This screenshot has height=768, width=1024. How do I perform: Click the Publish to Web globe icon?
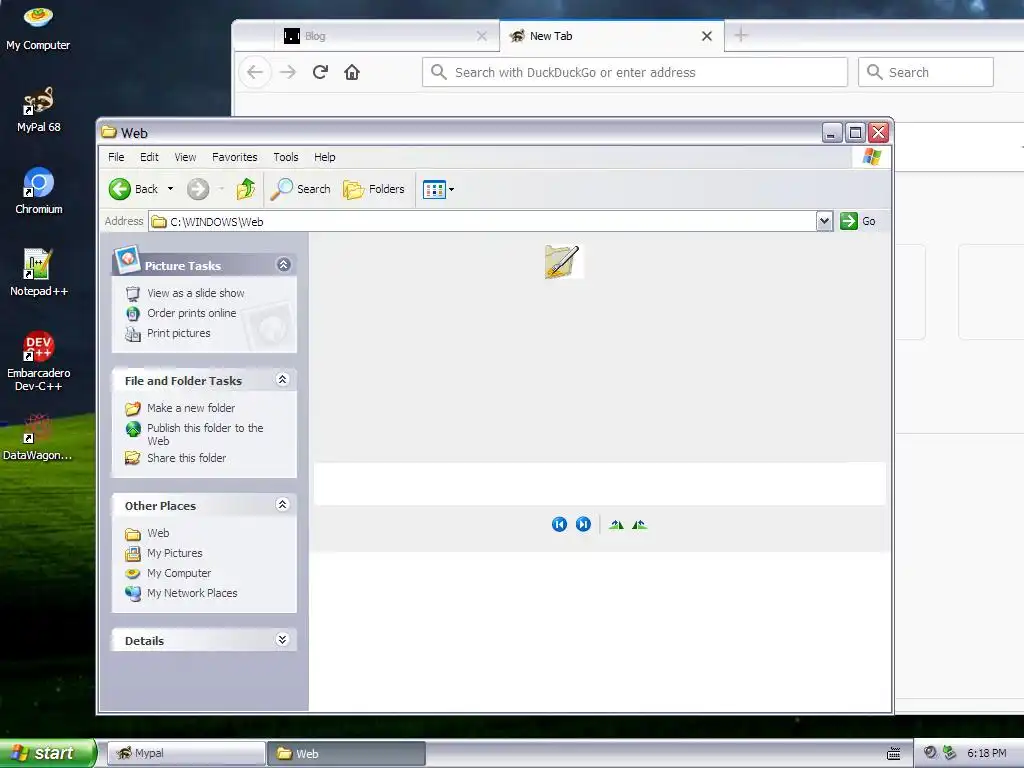coord(133,428)
